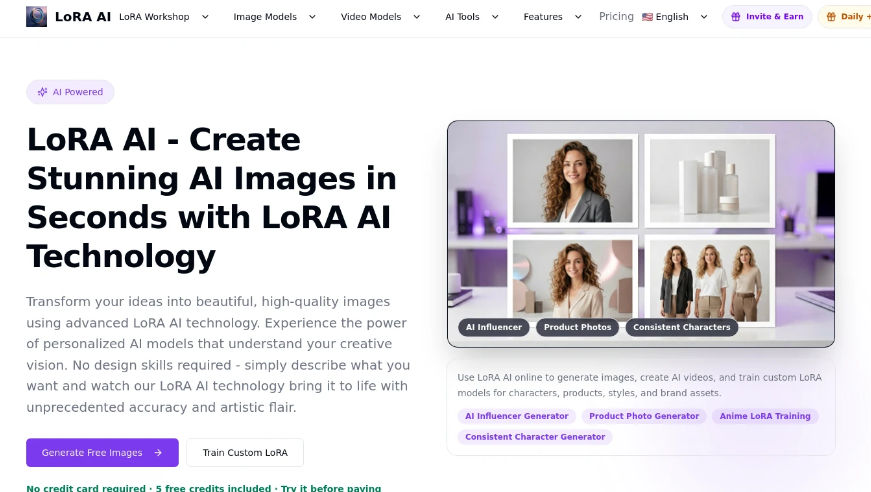Click the woman in beige blazer photo
Screen dimensions: 871x492
[x=572, y=279]
